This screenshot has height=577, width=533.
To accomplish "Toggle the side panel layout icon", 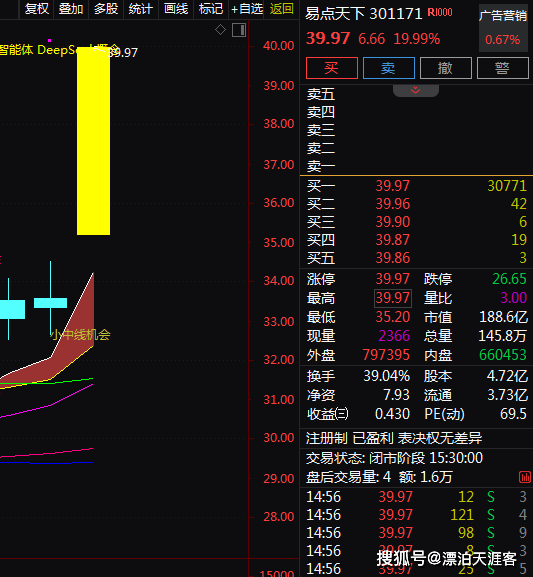I will pos(239,30).
